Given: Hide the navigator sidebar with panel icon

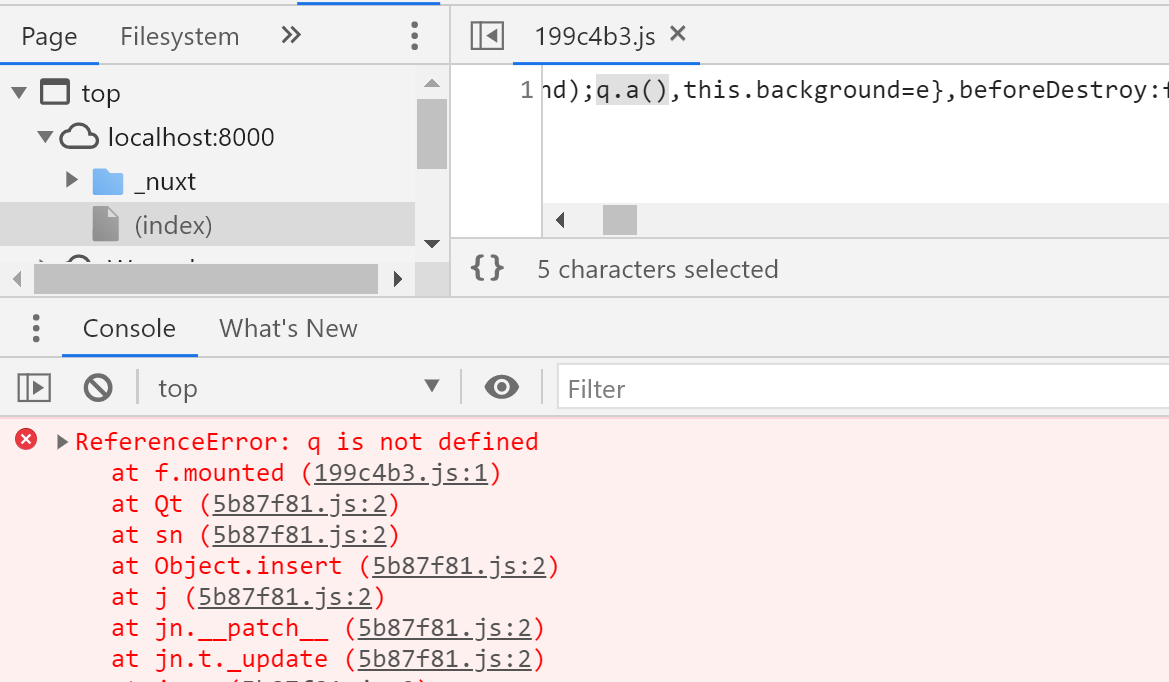Looking at the screenshot, I should [486, 34].
